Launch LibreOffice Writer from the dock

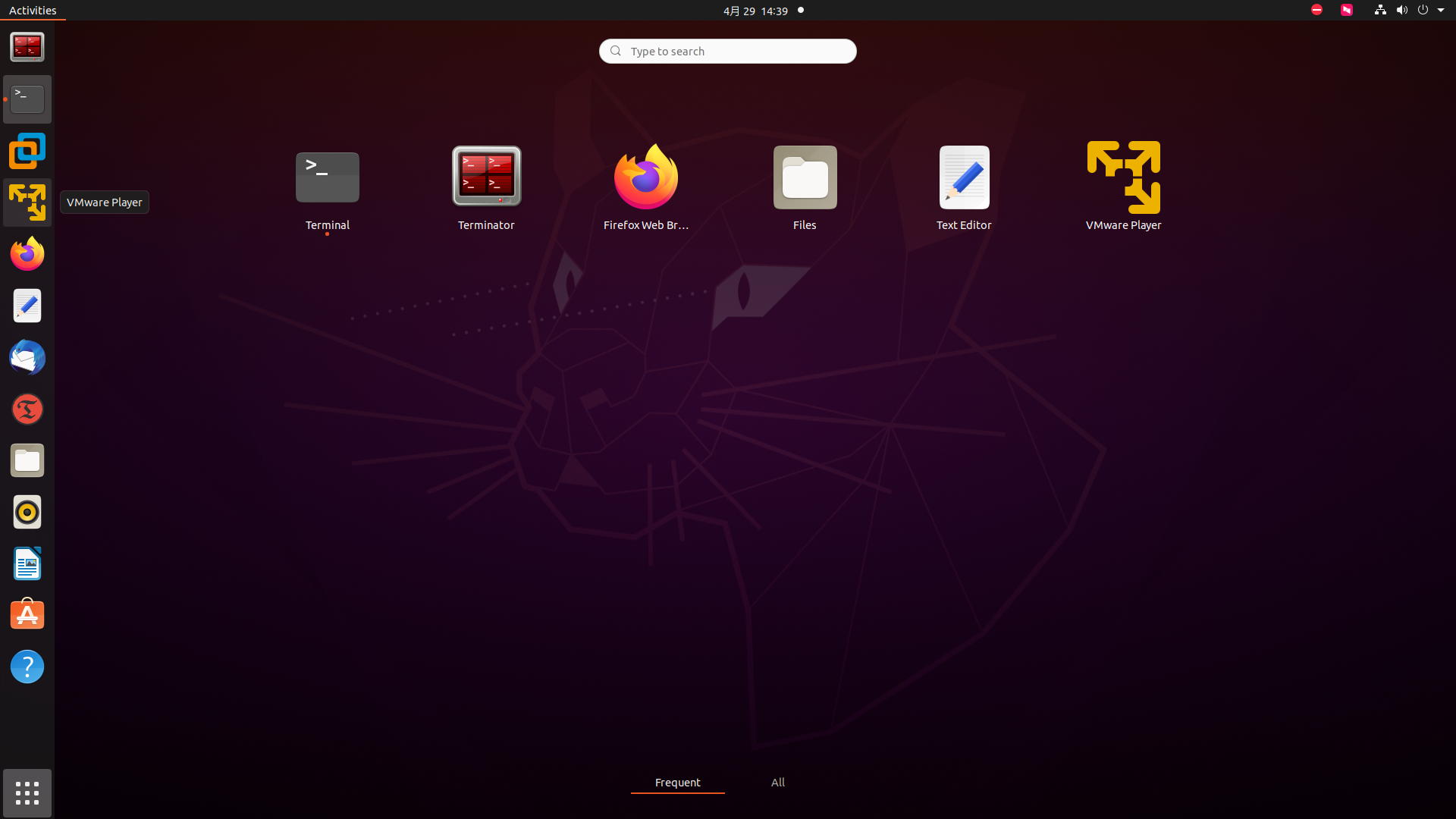(x=27, y=564)
